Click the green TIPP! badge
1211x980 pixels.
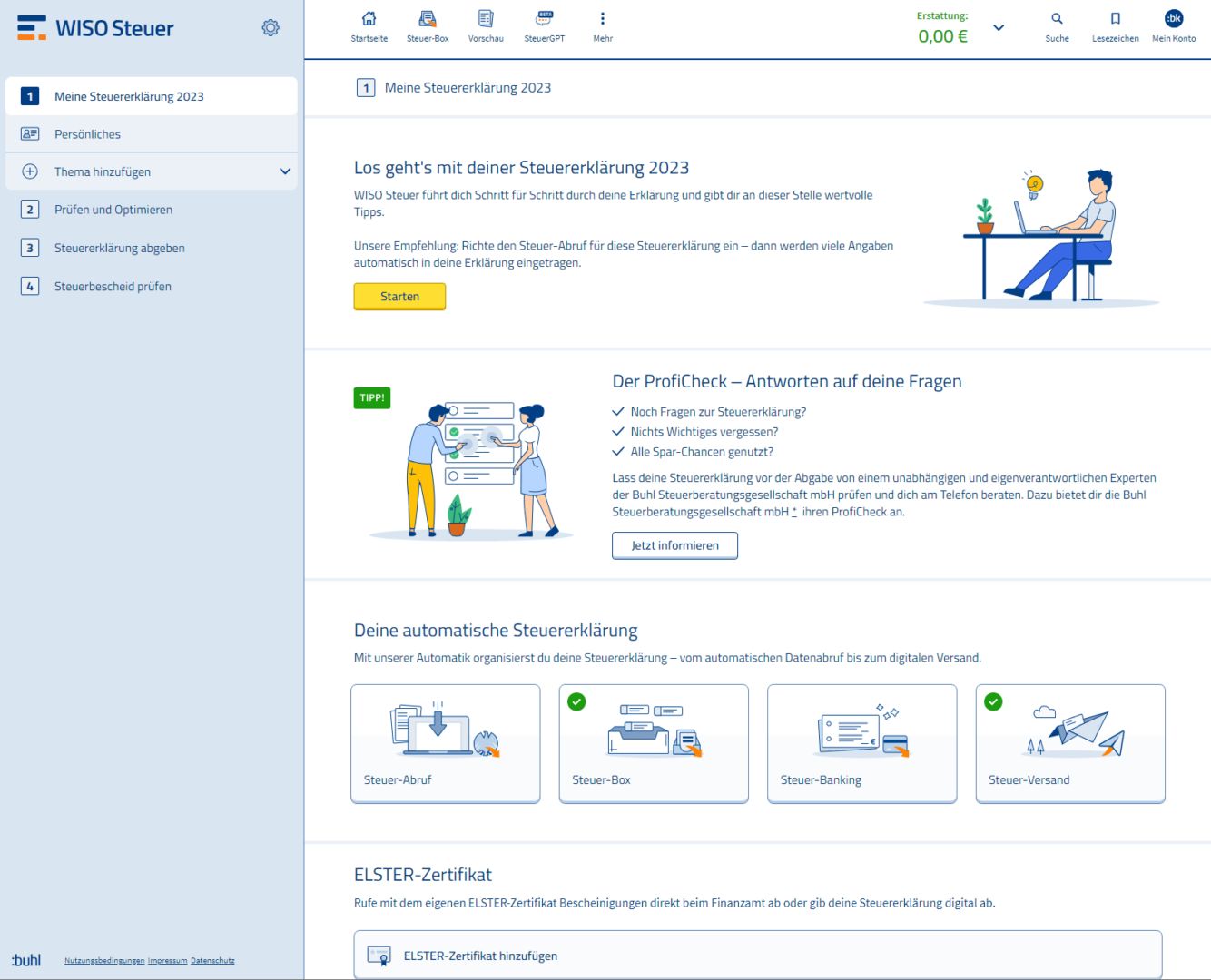point(372,397)
